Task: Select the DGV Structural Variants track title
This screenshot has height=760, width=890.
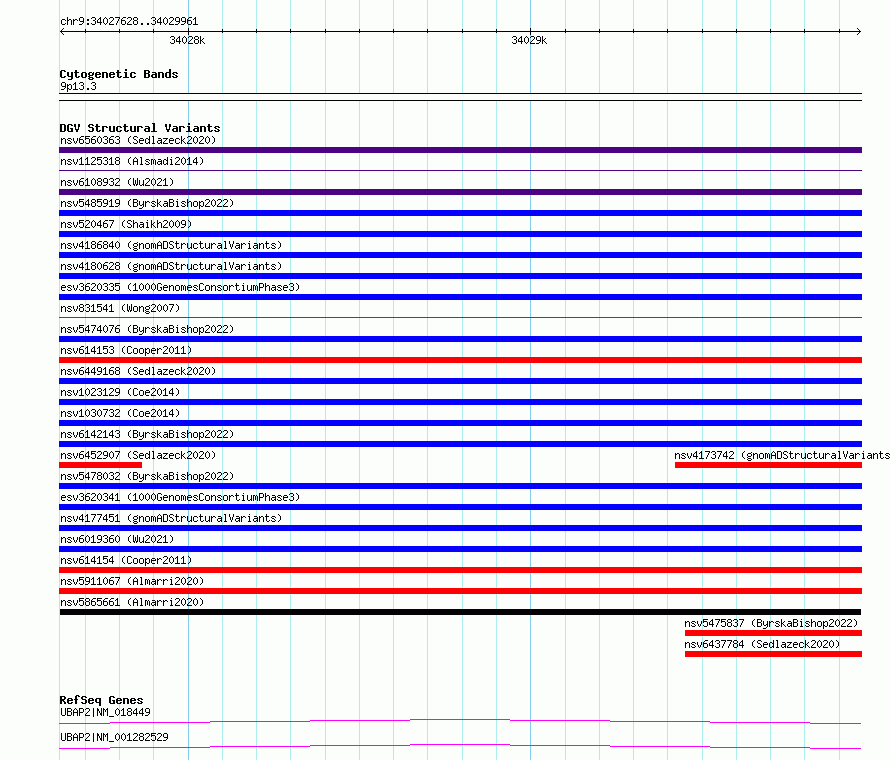Action: [x=140, y=128]
